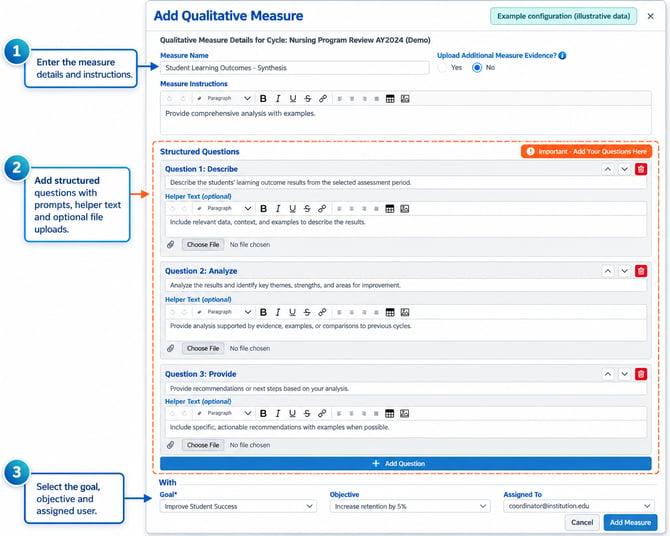Open Paragraph style dropdown in Measure Instructions
Screen dimensions: 670x536
tap(229, 99)
